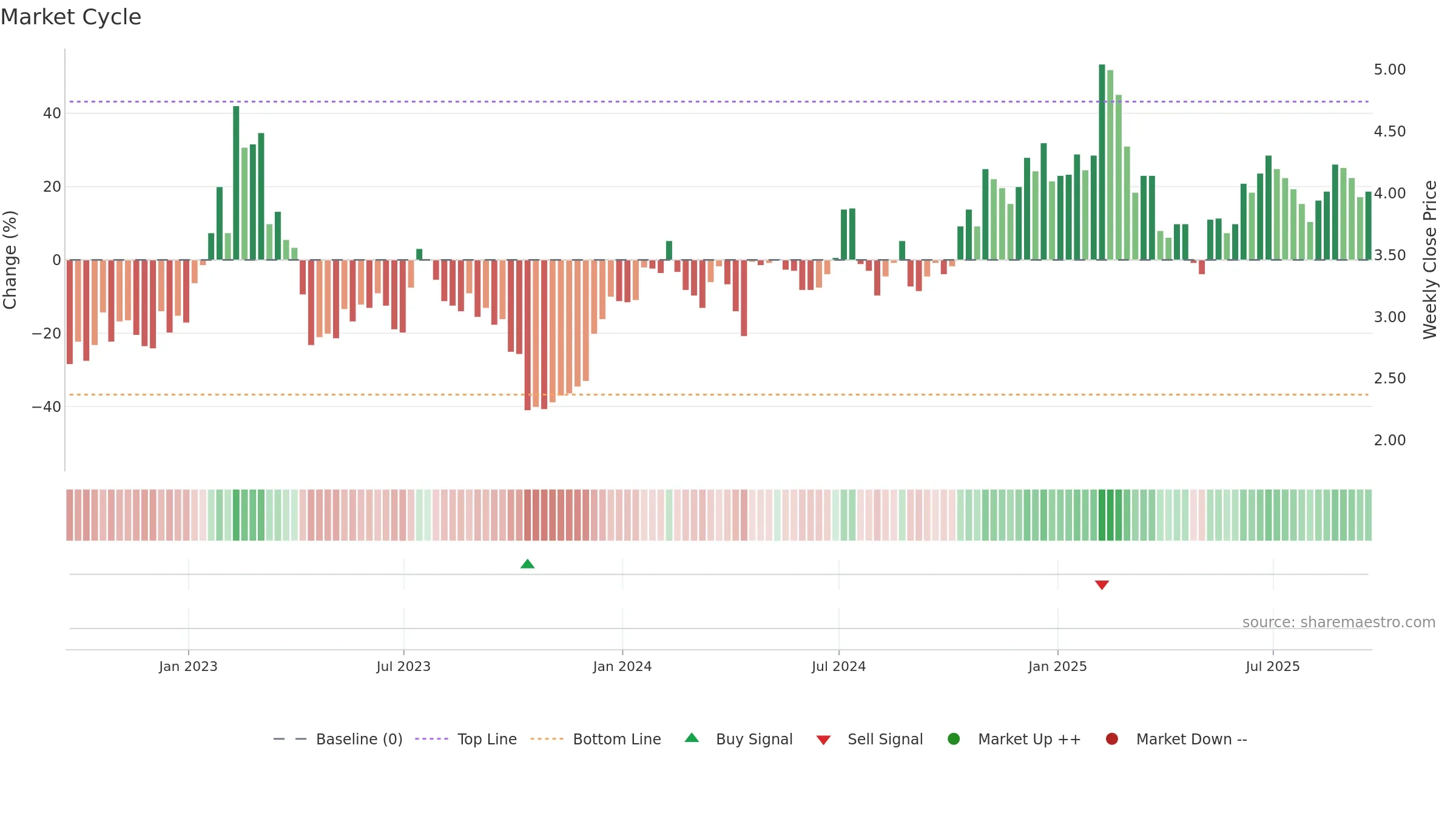The height and width of the screenshot is (819, 1456).
Task: Toggle the Sell Signal legend entry
Action: [x=869, y=740]
